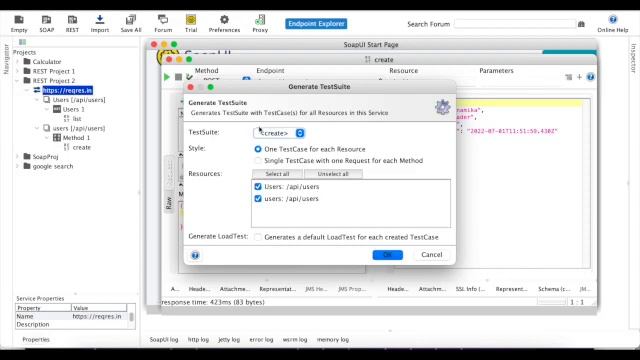Open the Forum toolbar icon

tap(163, 24)
